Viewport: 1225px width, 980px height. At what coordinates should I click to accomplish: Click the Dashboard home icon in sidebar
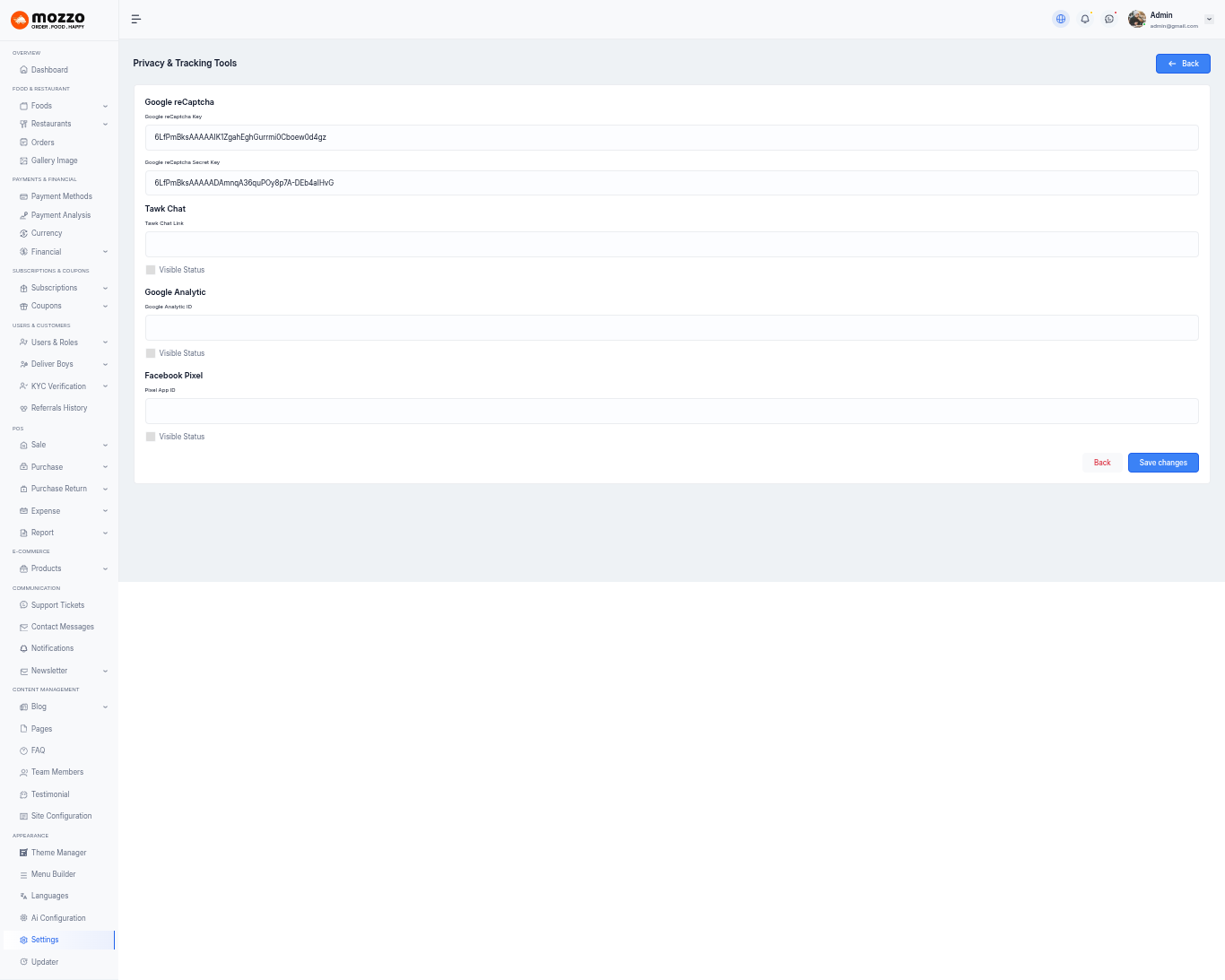[23, 70]
